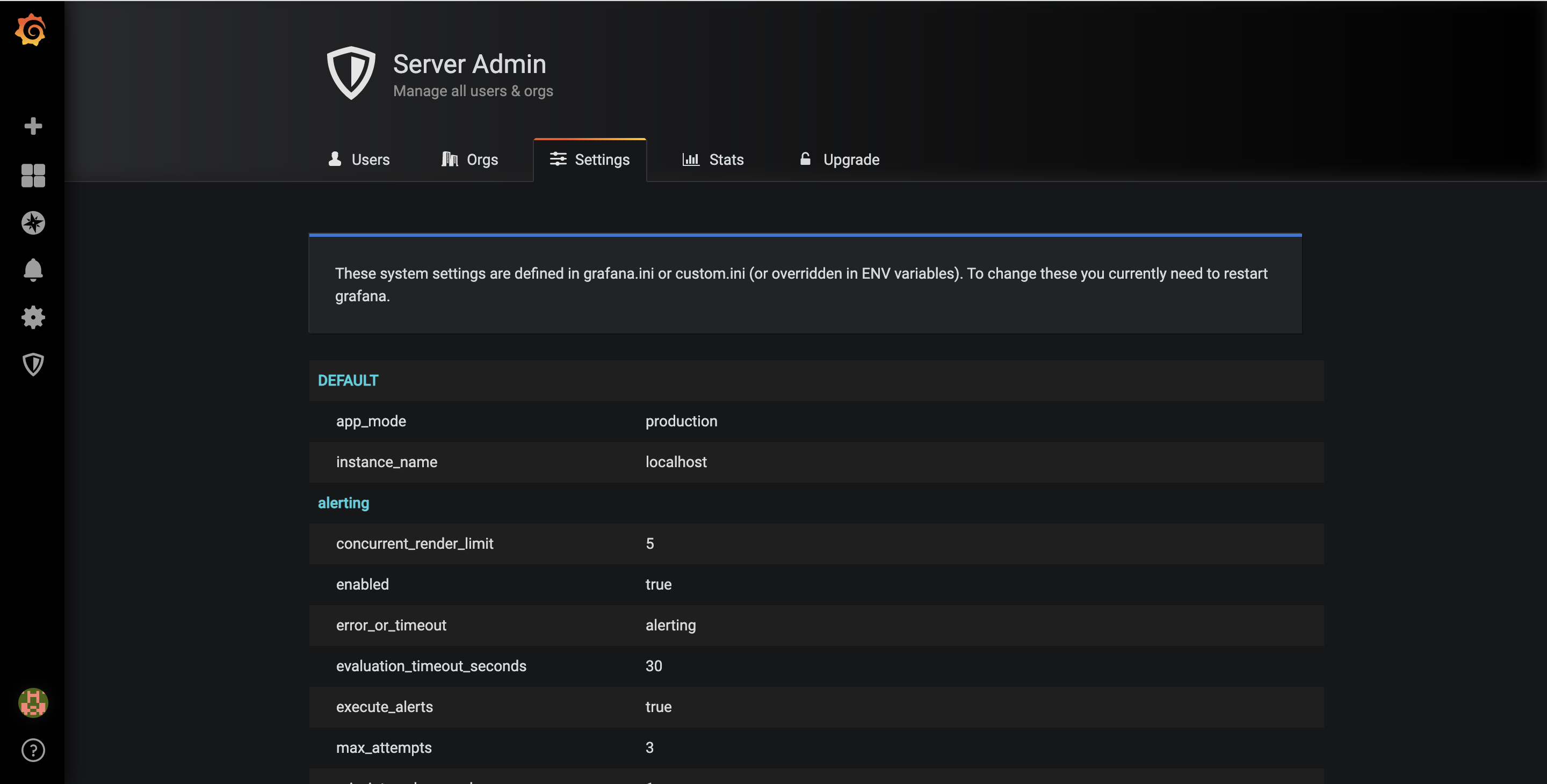Click the user avatar icon

tap(33, 702)
